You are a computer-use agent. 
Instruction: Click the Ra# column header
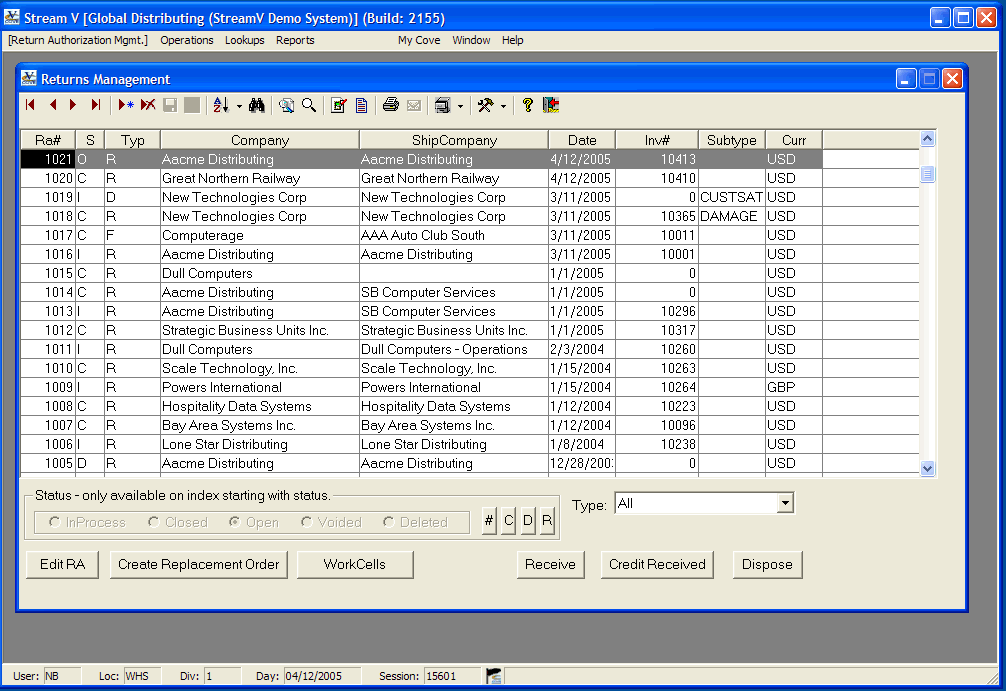tap(48, 140)
